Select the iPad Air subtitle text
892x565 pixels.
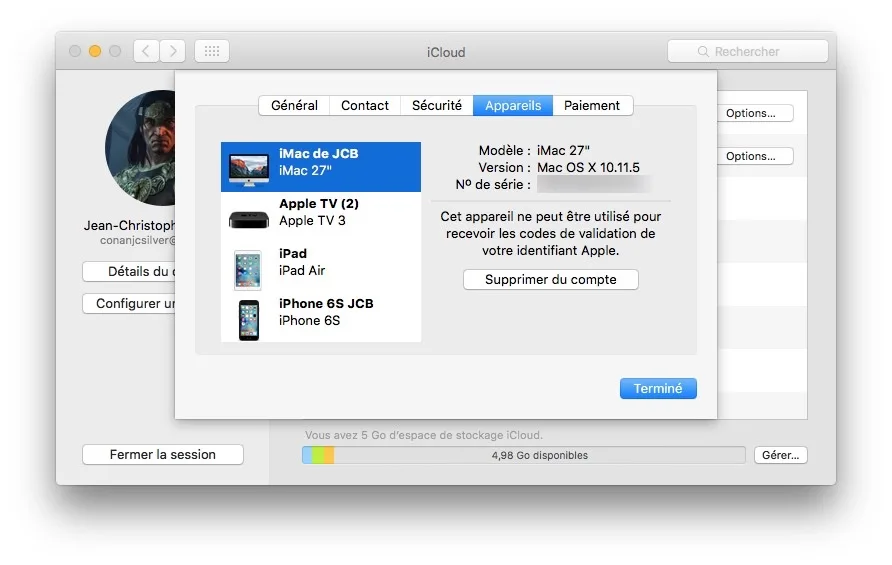coord(302,270)
